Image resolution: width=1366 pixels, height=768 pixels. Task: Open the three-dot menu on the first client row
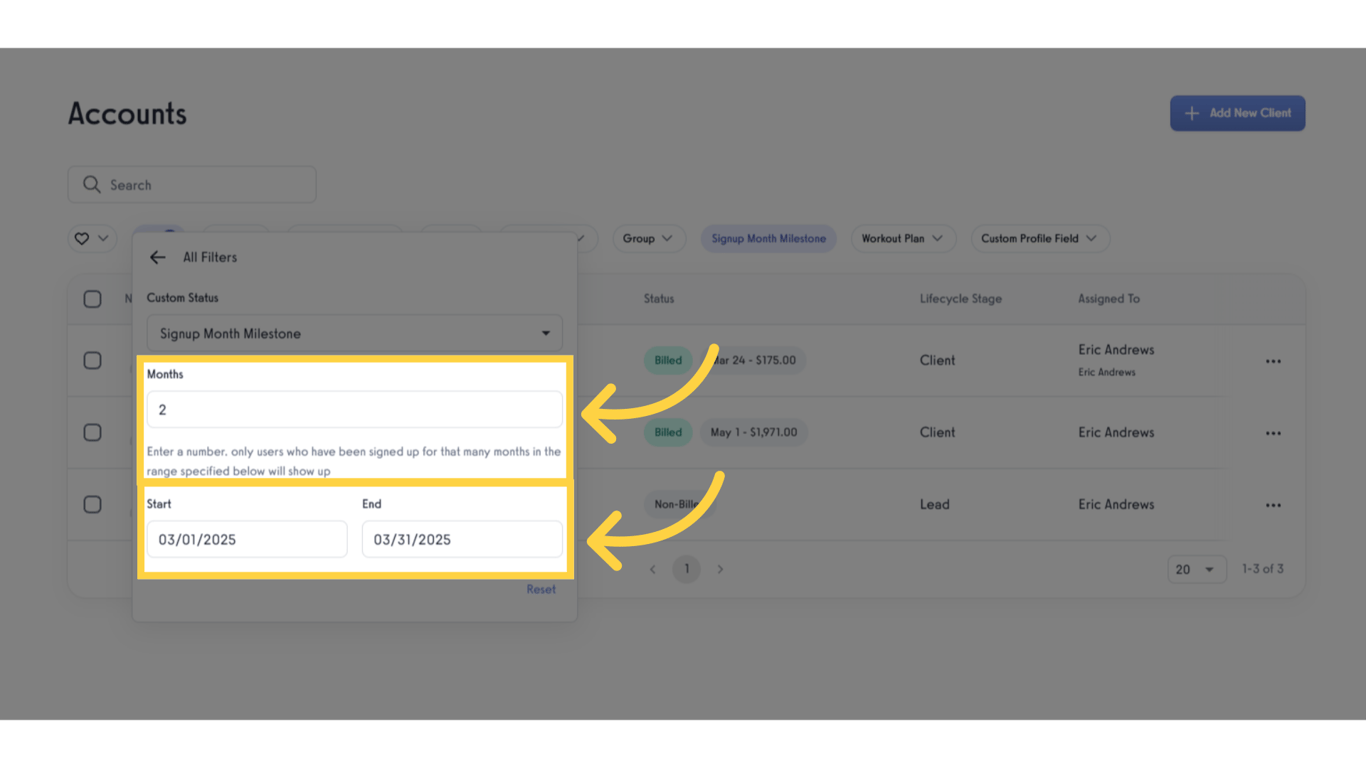click(1273, 360)
